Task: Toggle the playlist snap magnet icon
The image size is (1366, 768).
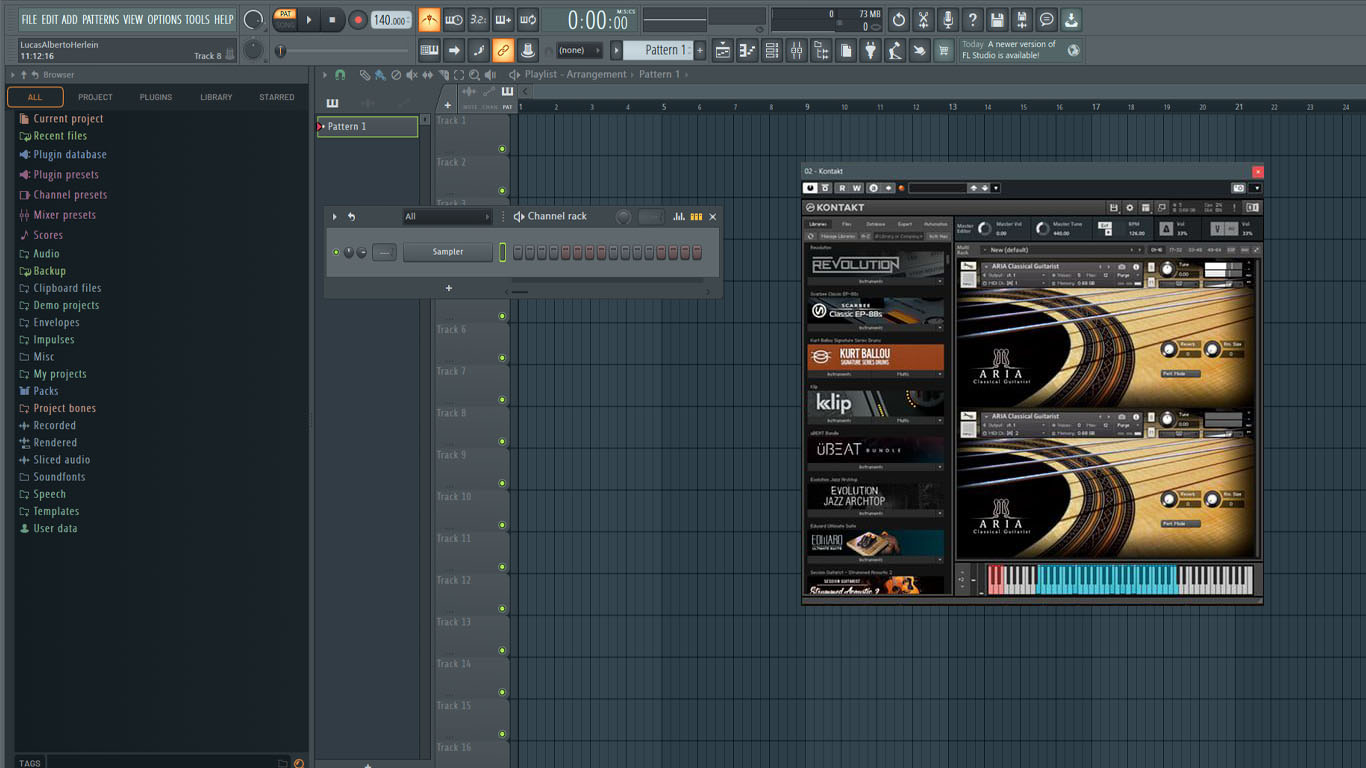Action: 340,74
